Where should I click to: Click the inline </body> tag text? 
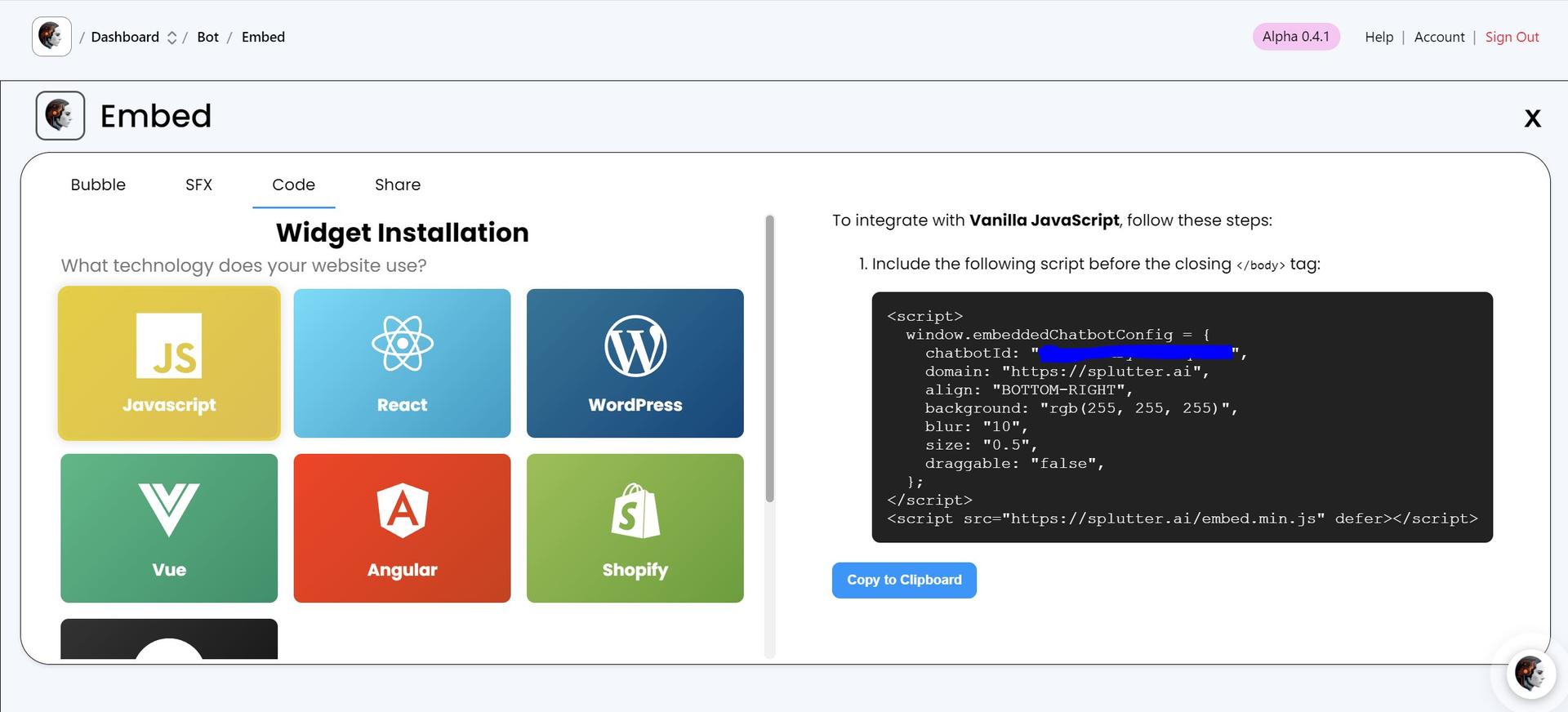coord(1260,265)
